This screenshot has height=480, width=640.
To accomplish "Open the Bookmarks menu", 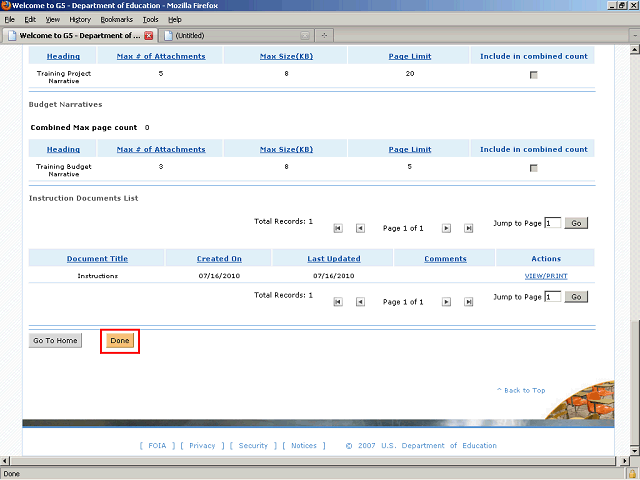I will coord(116,19).
